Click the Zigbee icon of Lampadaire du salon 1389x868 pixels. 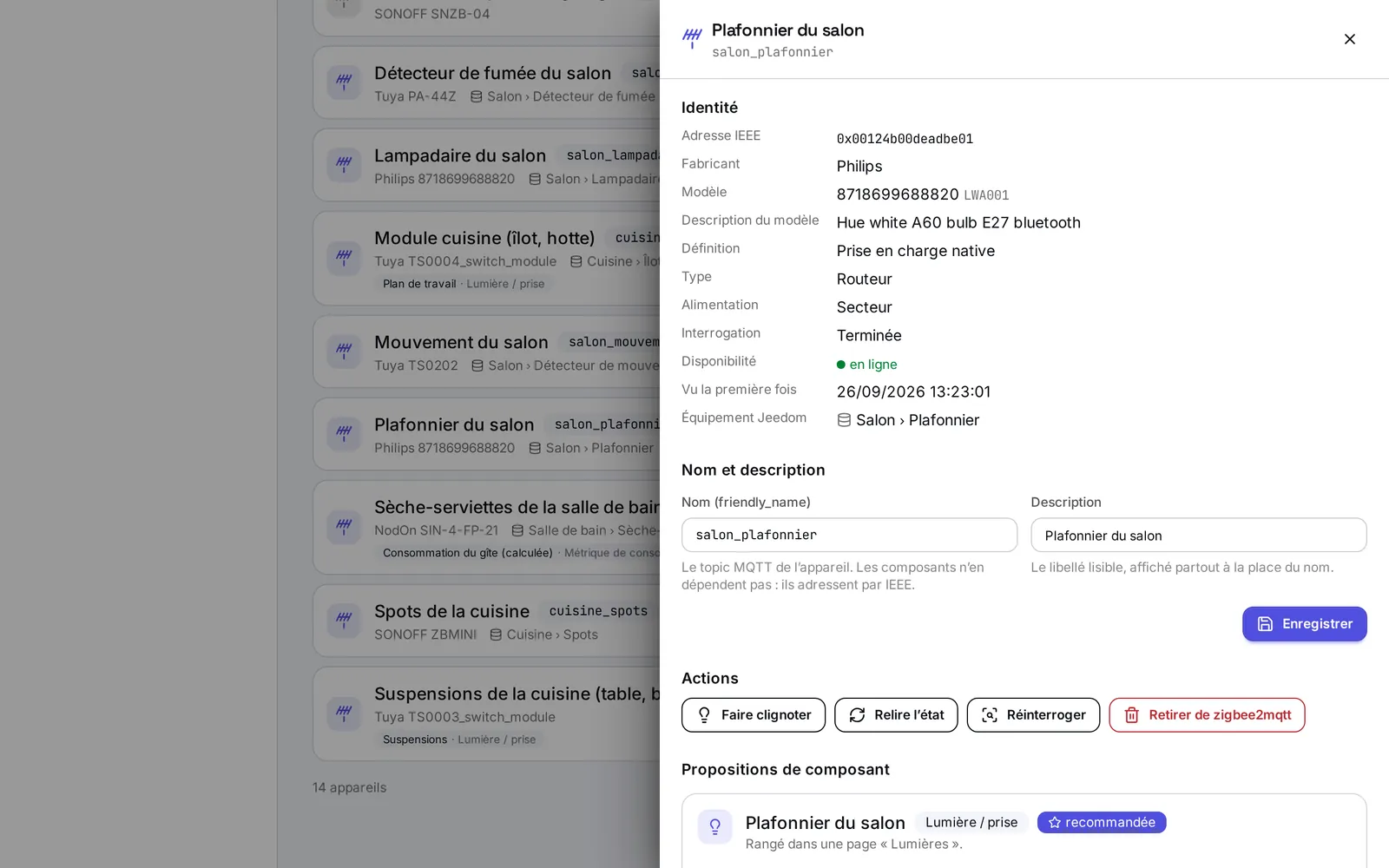click(344, 165)
